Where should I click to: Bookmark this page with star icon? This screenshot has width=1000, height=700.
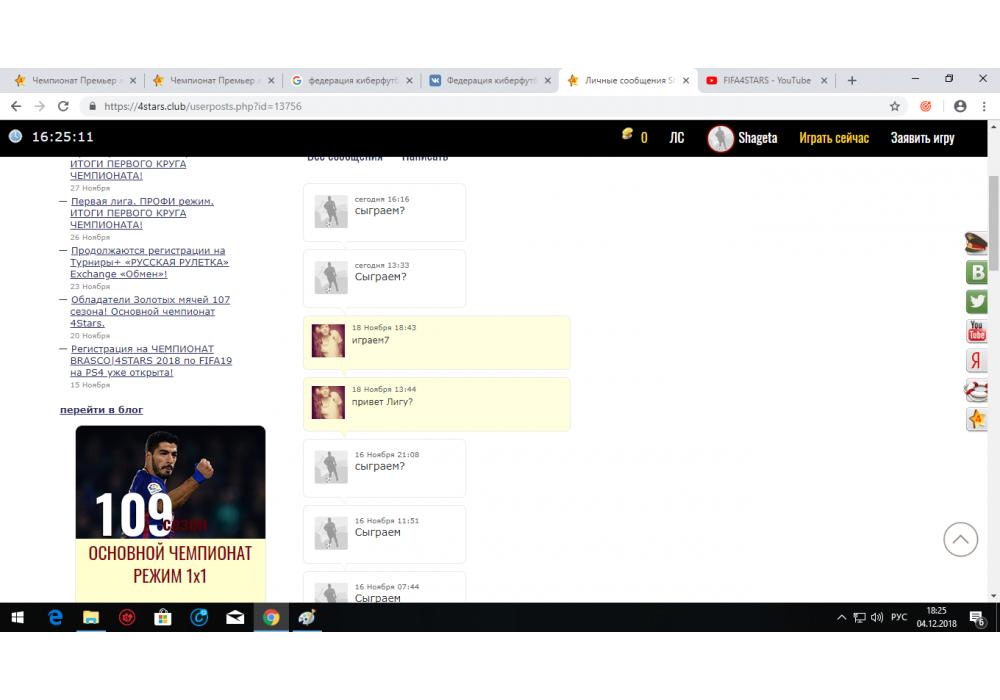[x=895, y=106]
